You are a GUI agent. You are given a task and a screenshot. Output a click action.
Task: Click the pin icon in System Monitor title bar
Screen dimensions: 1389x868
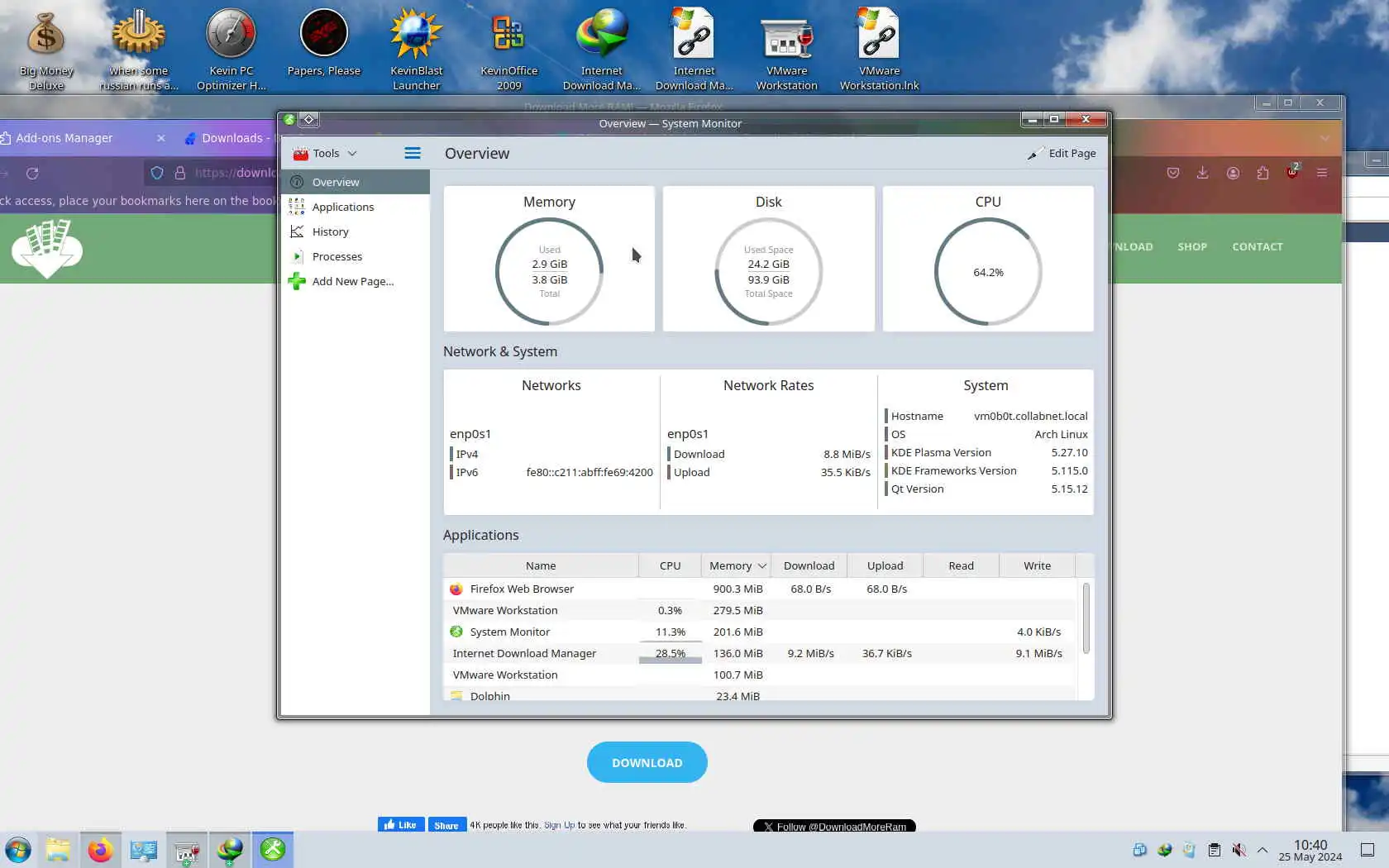coord(309,120)
